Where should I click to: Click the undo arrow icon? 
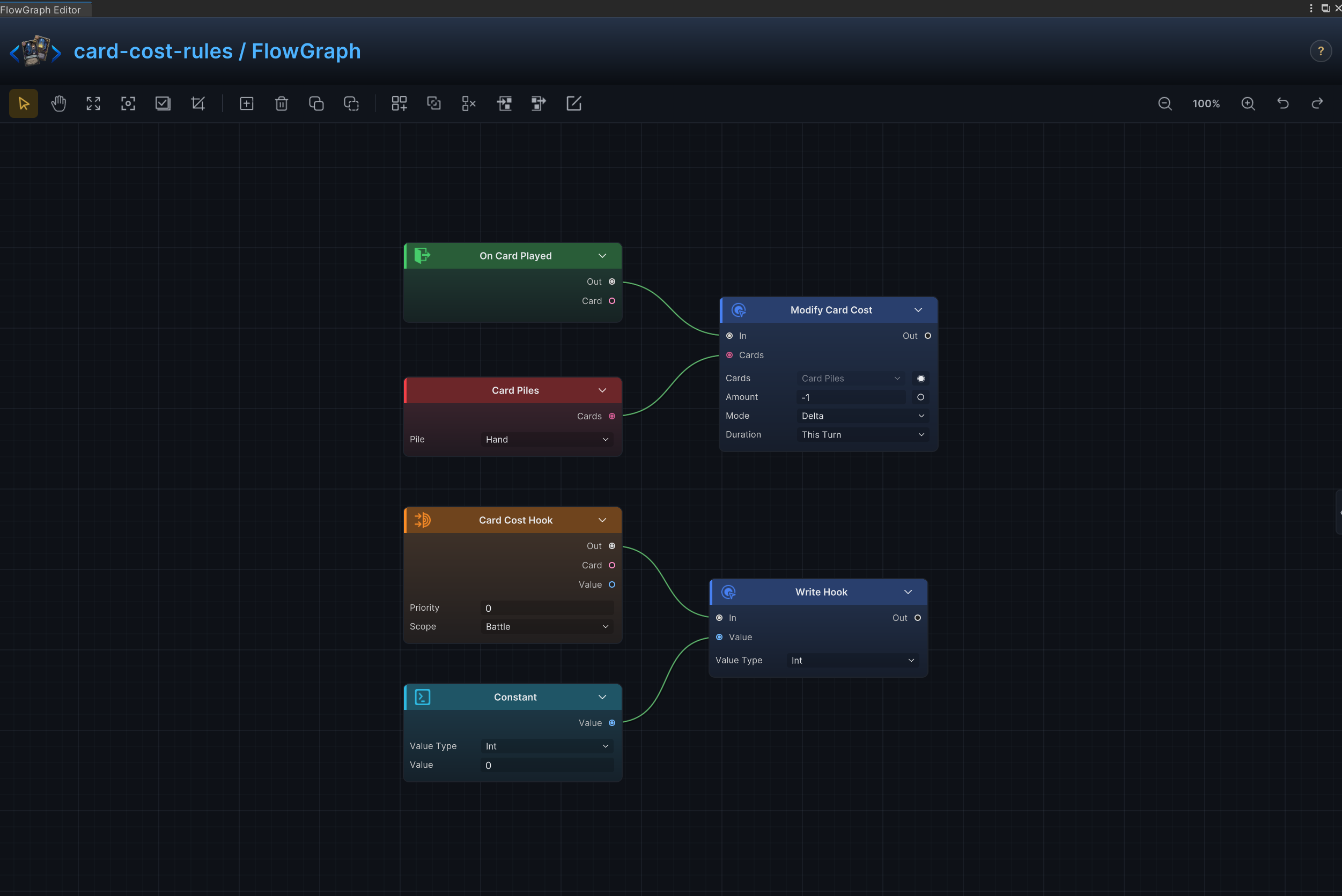[1283, 103]
